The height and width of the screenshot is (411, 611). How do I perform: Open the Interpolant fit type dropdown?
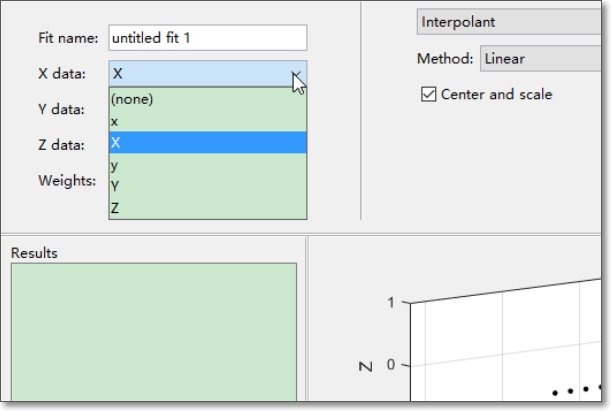point(510,22)
